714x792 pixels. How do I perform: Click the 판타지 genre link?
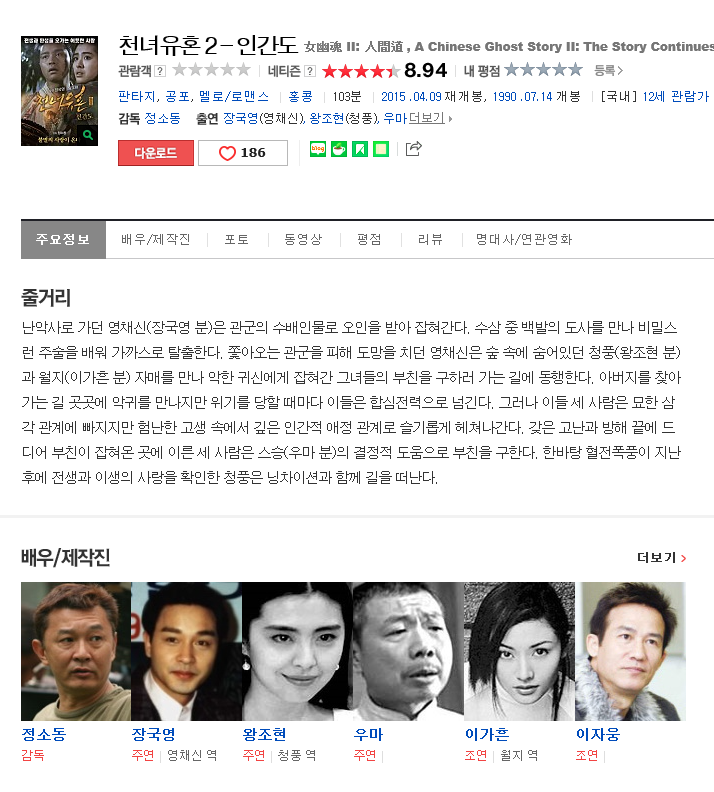(137, 96)
